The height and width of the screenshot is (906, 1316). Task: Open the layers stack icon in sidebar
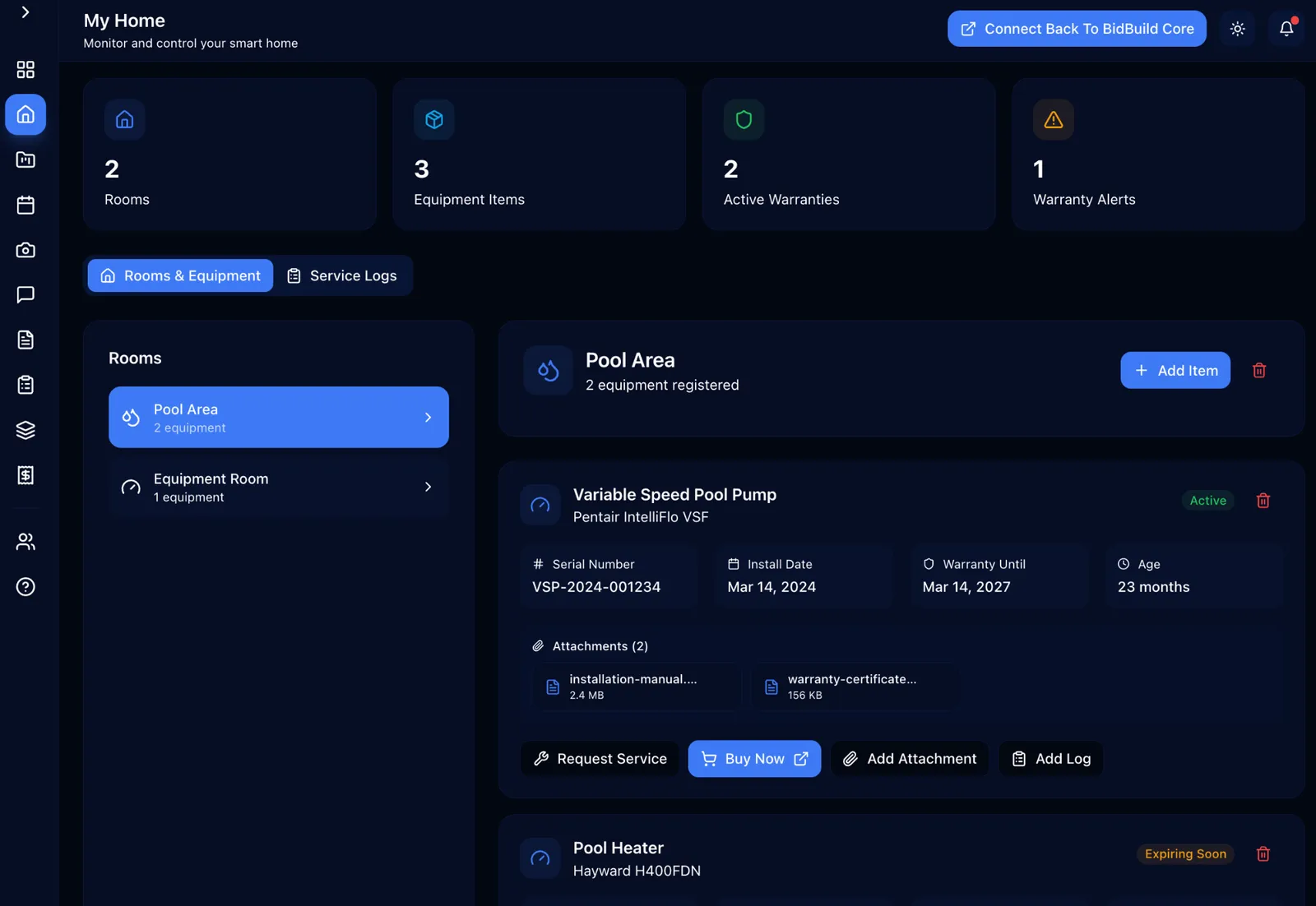coord(25,430)
